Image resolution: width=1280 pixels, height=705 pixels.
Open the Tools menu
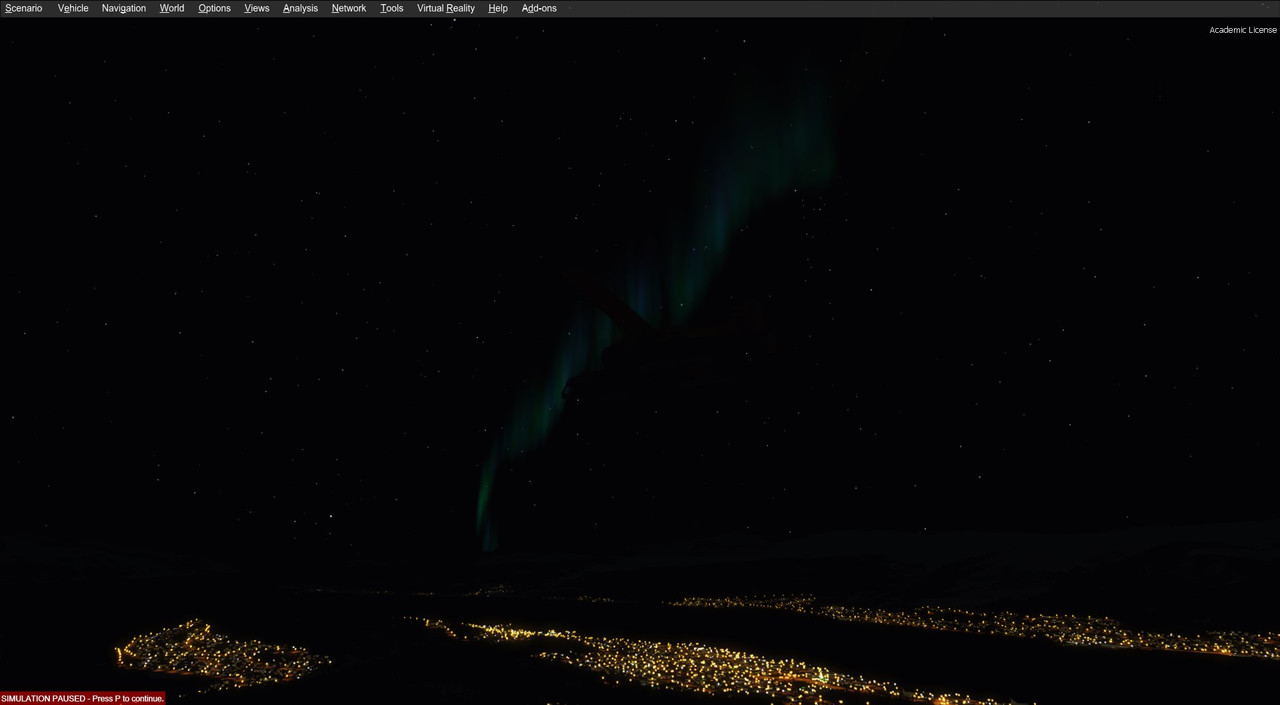click(392, 8)
